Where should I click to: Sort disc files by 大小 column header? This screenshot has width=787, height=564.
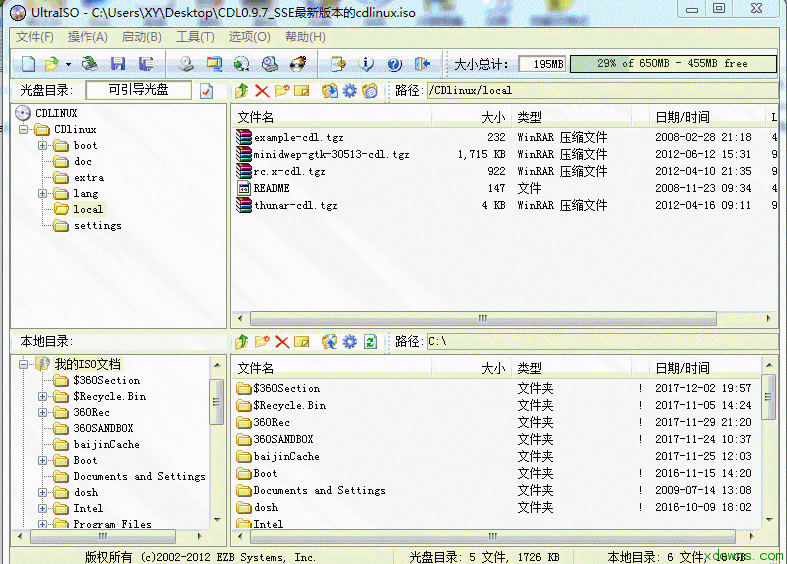pos(472,117)
